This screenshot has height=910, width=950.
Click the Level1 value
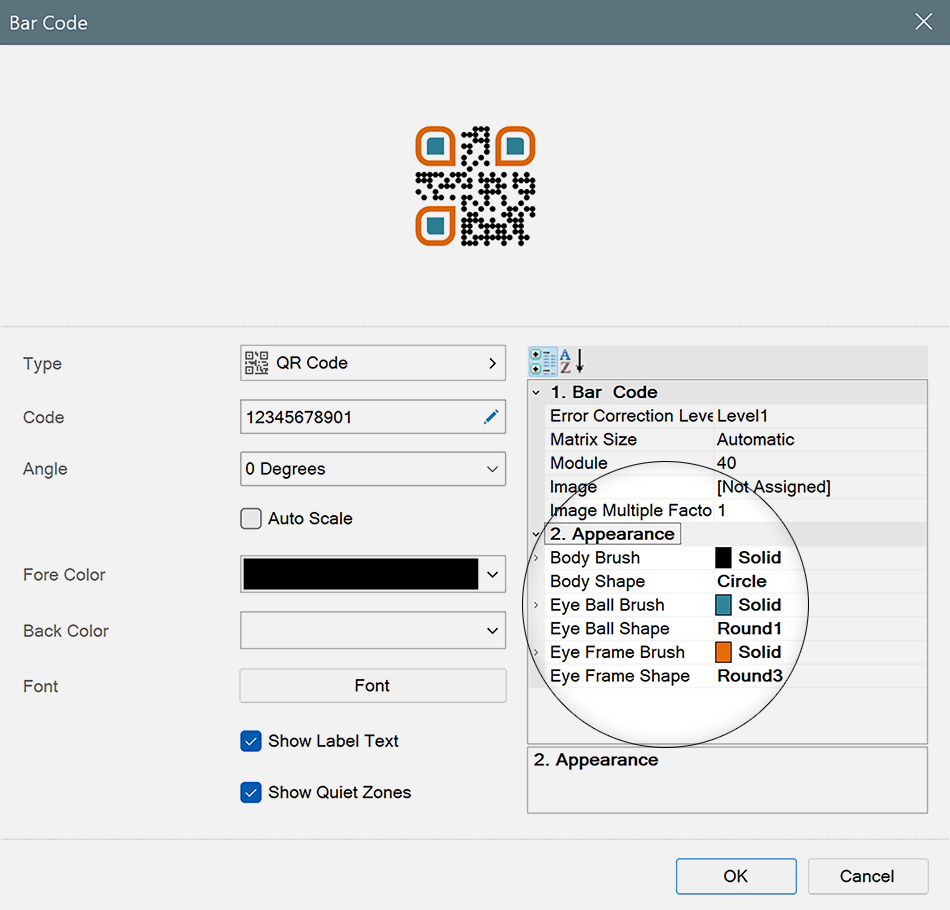pos(742,416)
